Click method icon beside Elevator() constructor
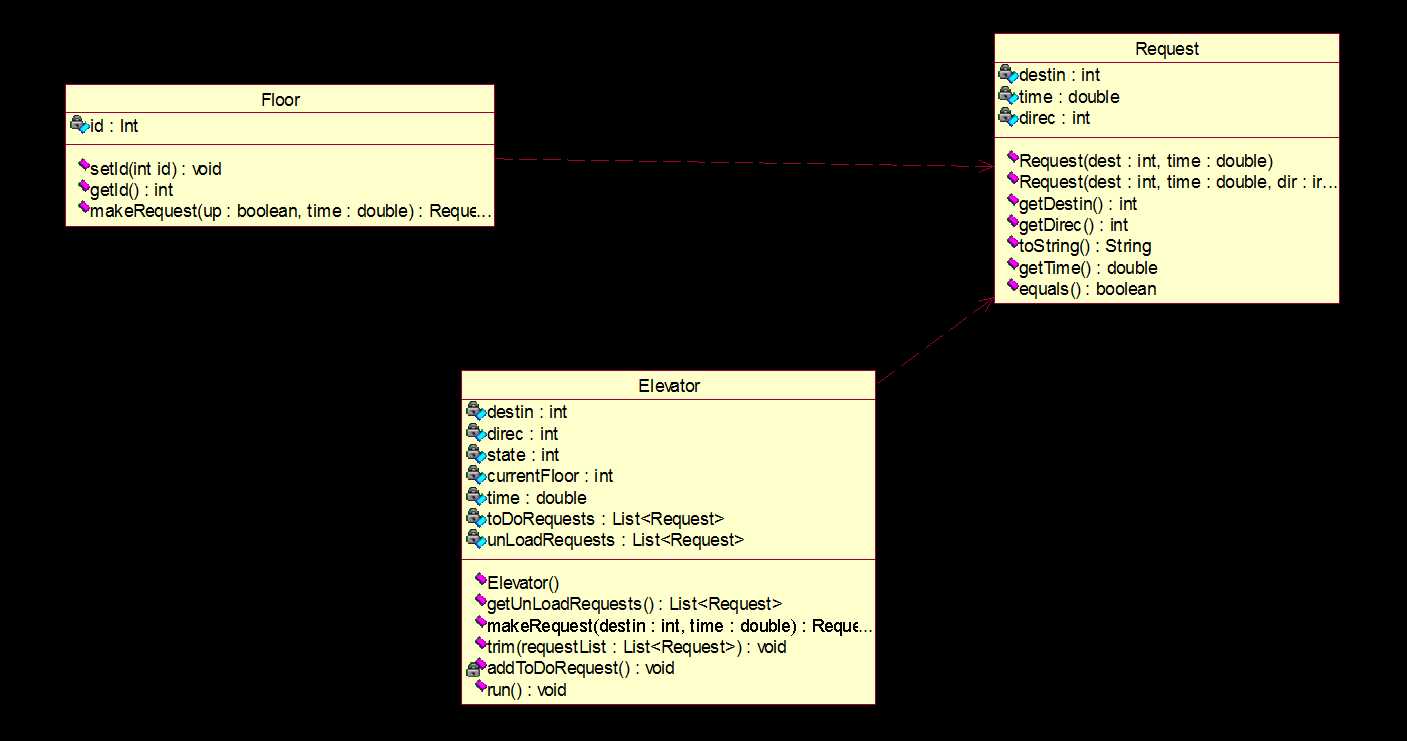1407x741 pixels. (x=480, y=579)
